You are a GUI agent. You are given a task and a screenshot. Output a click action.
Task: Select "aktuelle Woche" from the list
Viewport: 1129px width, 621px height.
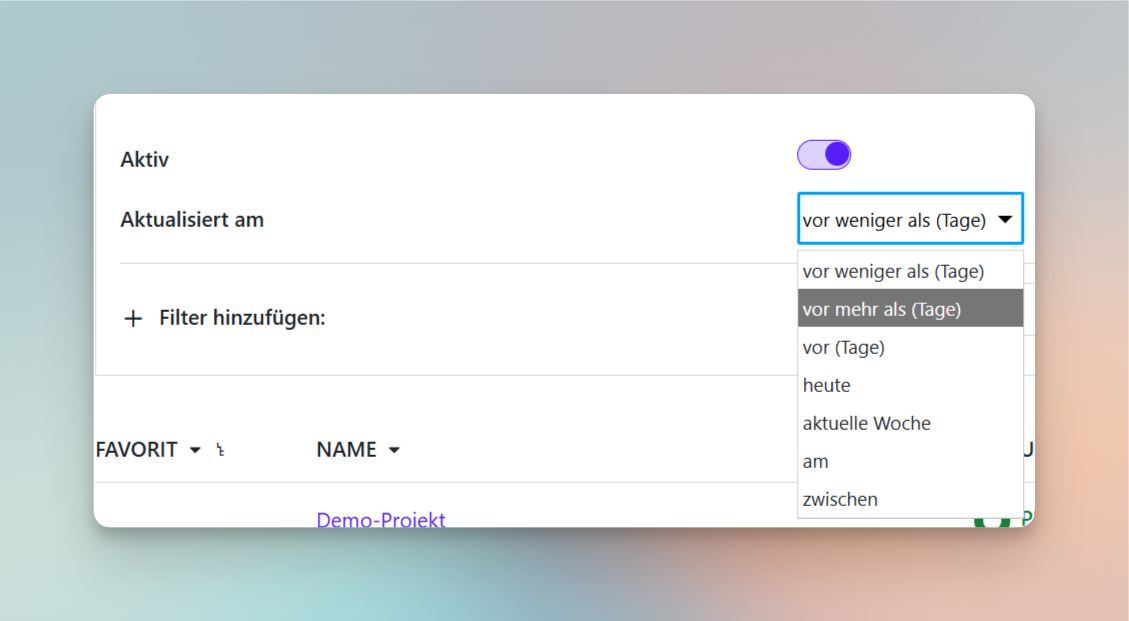866,423
